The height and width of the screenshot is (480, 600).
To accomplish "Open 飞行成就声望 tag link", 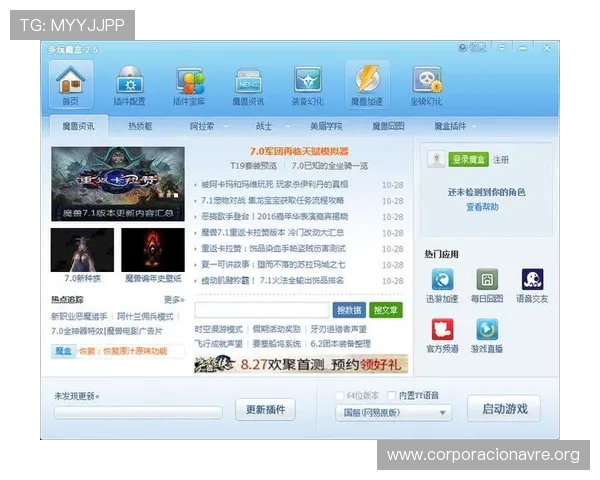I will 218,344.
